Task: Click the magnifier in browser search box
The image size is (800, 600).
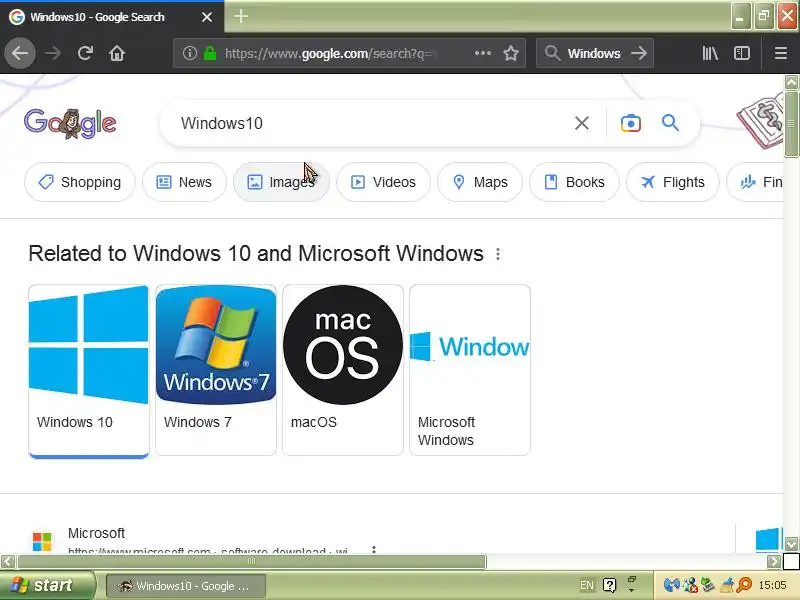Action: (x=552, y=53)
